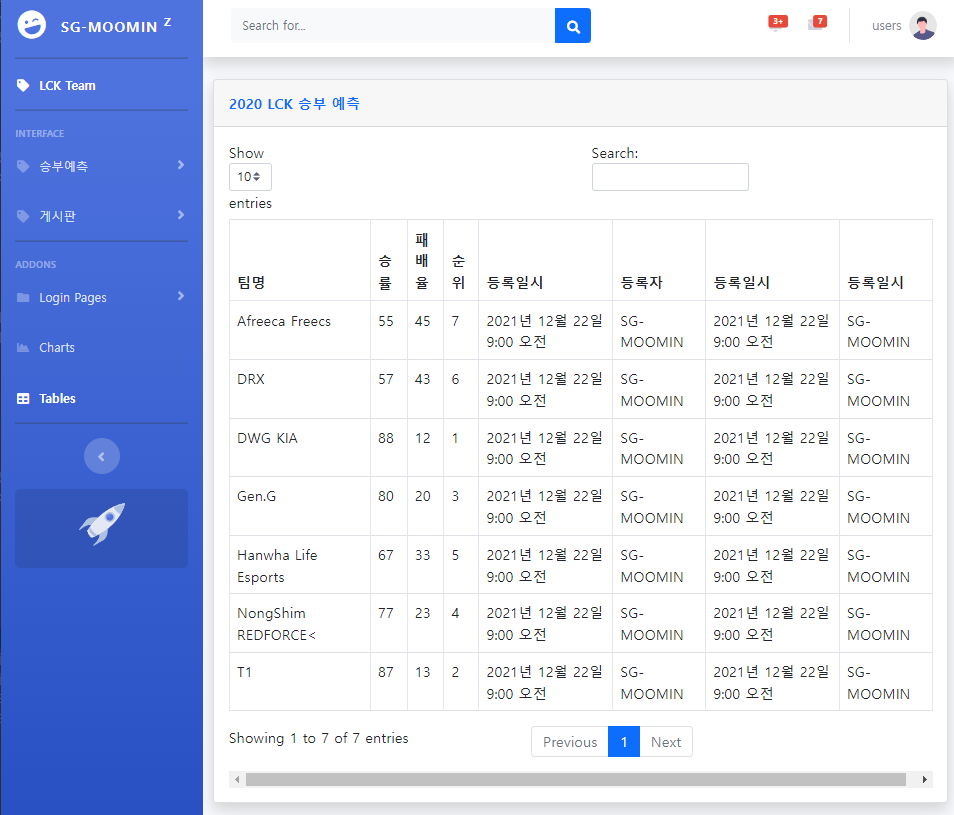Sort by 패배율 column header
The height and width of the screenshot is (815, 954).
425,260
